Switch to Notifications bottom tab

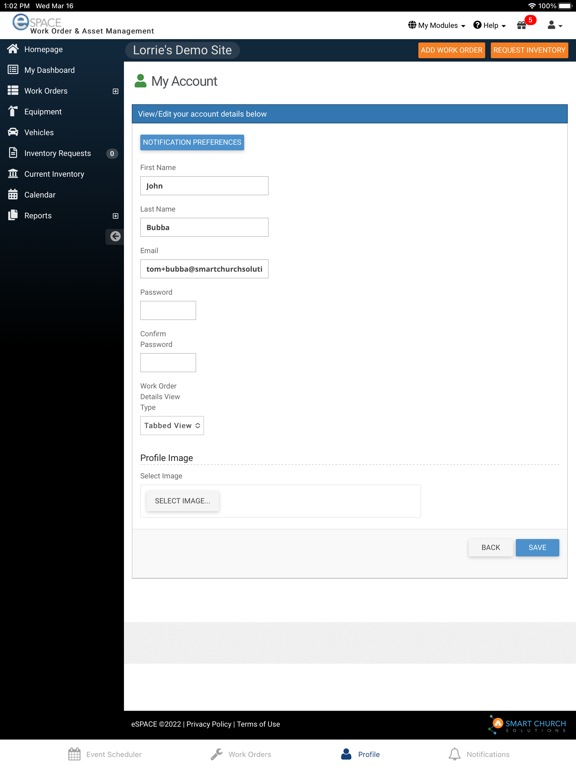[x=479, y=754]
